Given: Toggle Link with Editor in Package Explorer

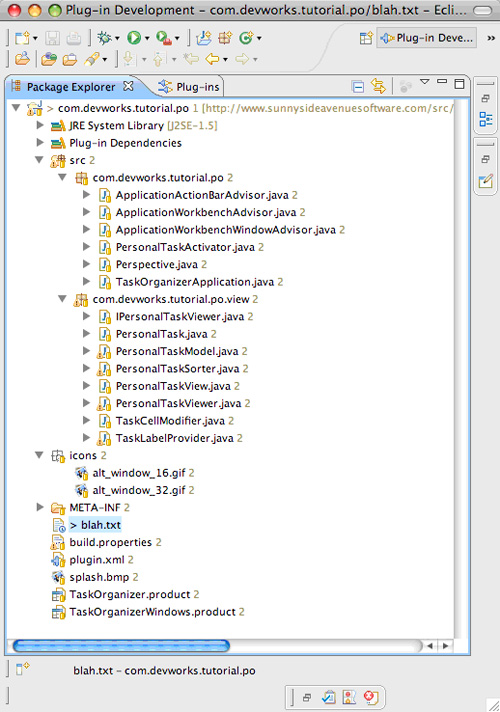Looking at the screenshot, I should click(x=378, y=86).
